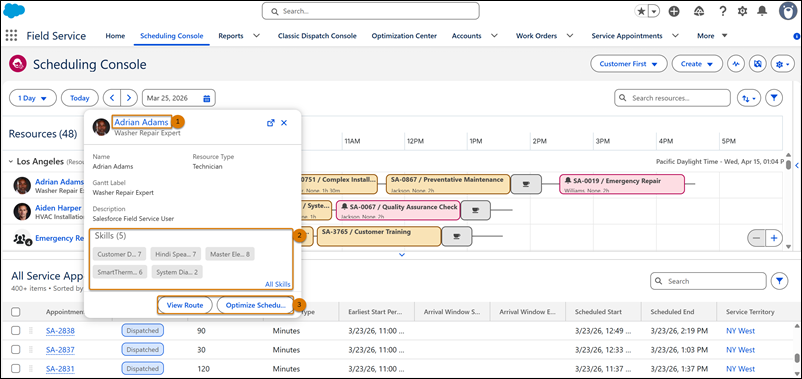
Task: Open the SA-2838 appointment link
Action: pos(60,331)
